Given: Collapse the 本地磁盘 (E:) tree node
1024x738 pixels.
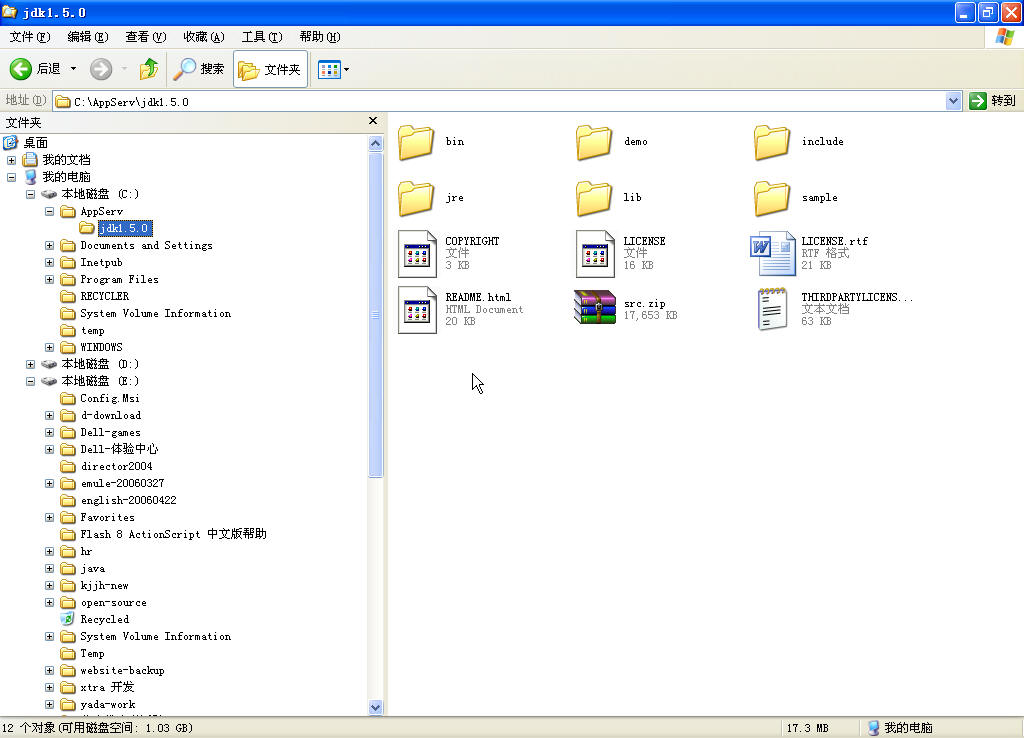Looking at the screenshot, I should 30,381.
